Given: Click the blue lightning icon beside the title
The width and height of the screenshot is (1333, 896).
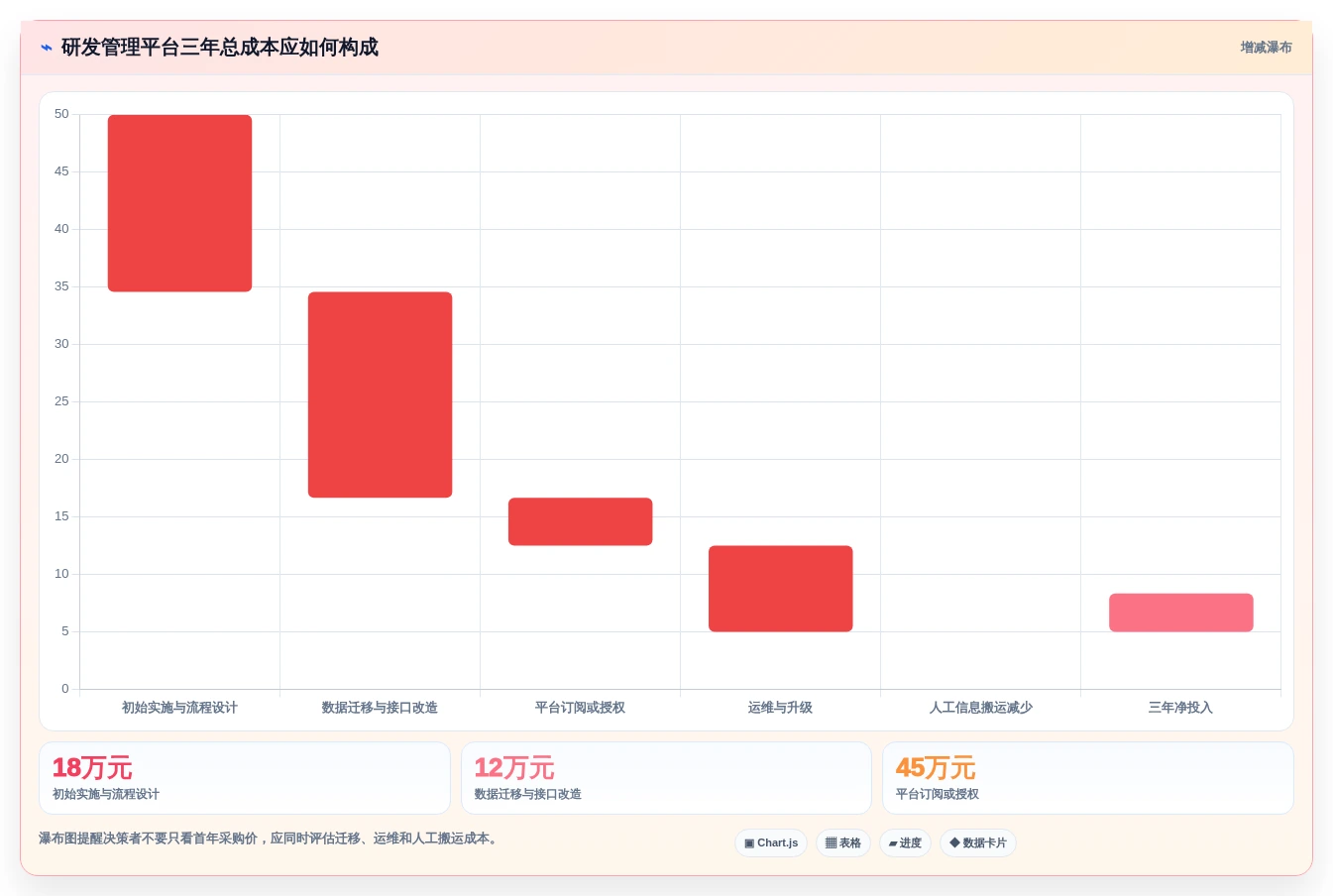Looking at the screenshot, I should [x=46, y=48].
